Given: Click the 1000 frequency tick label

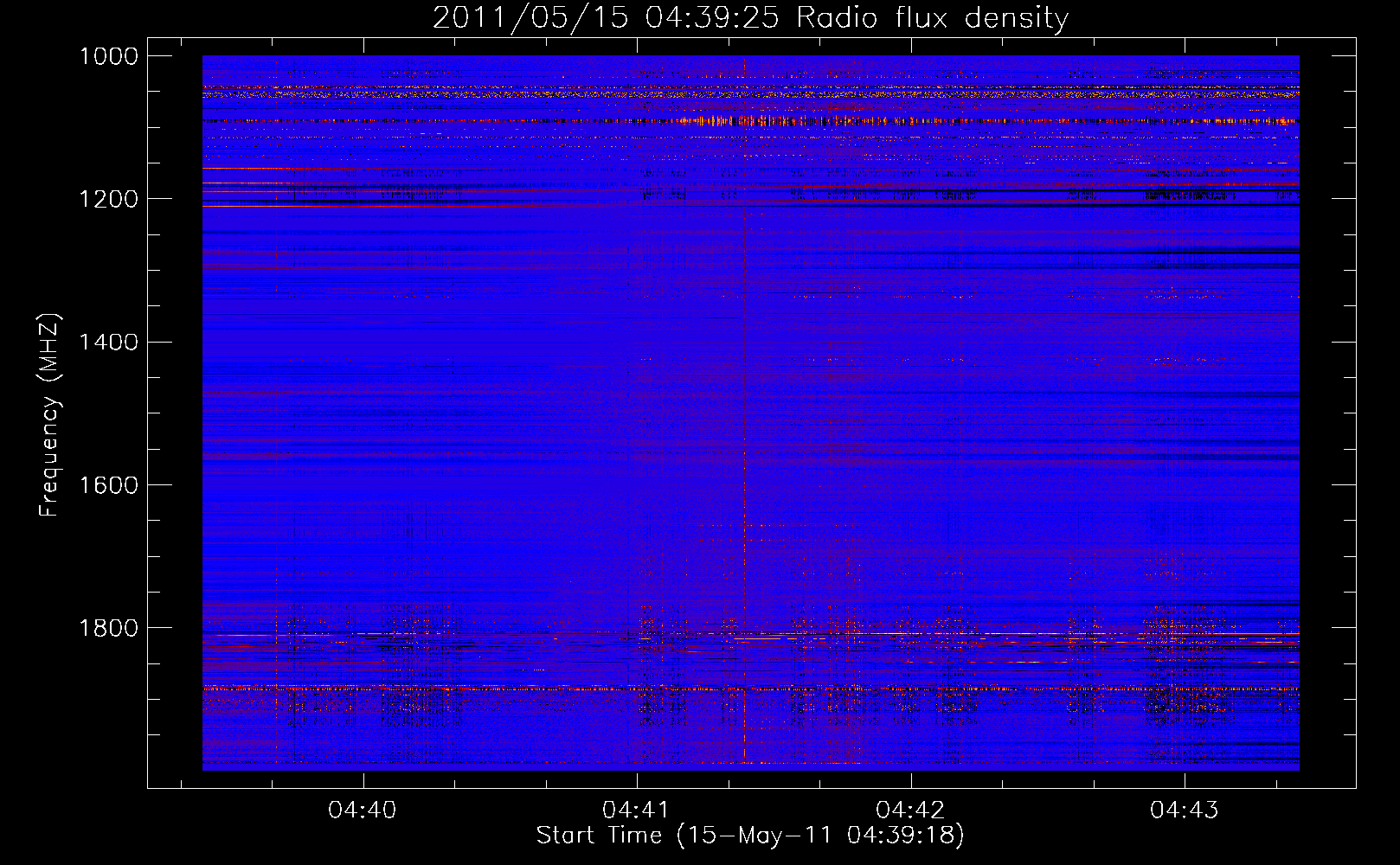Looking at the screenshot, I should [x=109, y=56].
